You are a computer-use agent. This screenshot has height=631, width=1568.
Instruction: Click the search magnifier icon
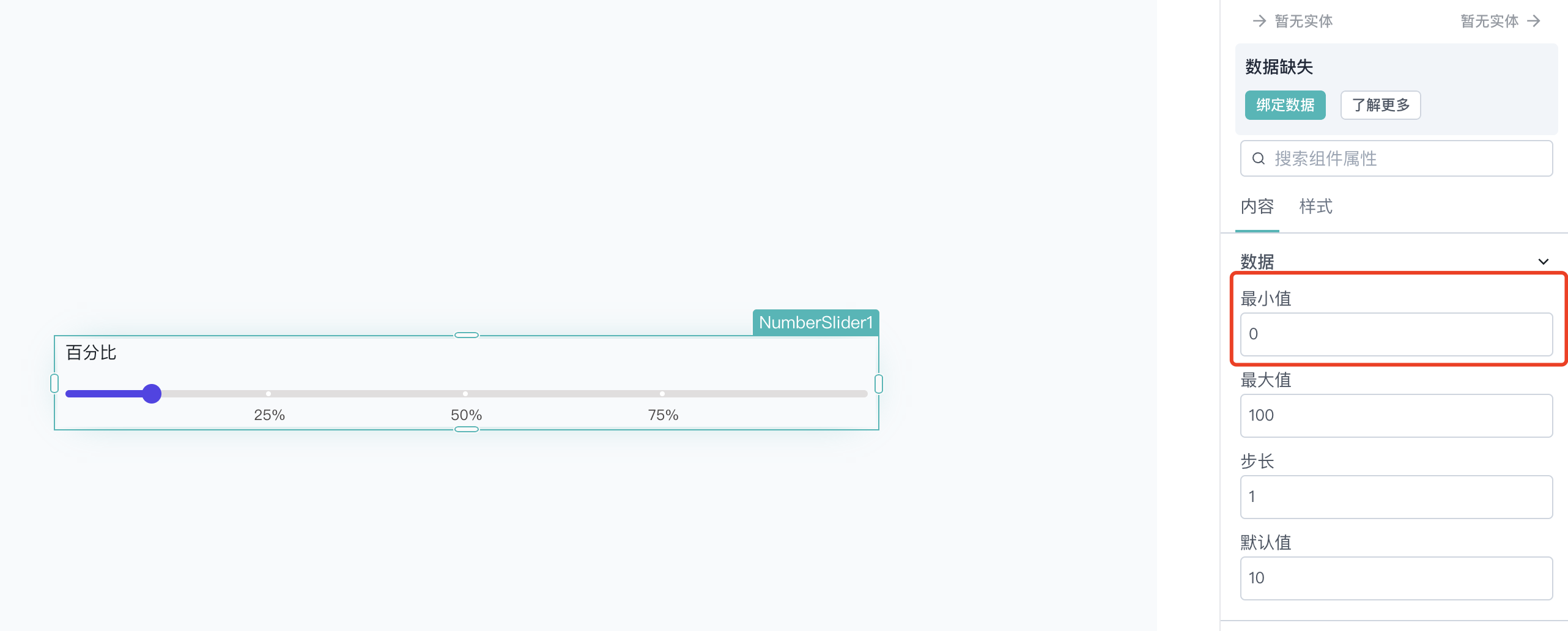pos(1258,159)
